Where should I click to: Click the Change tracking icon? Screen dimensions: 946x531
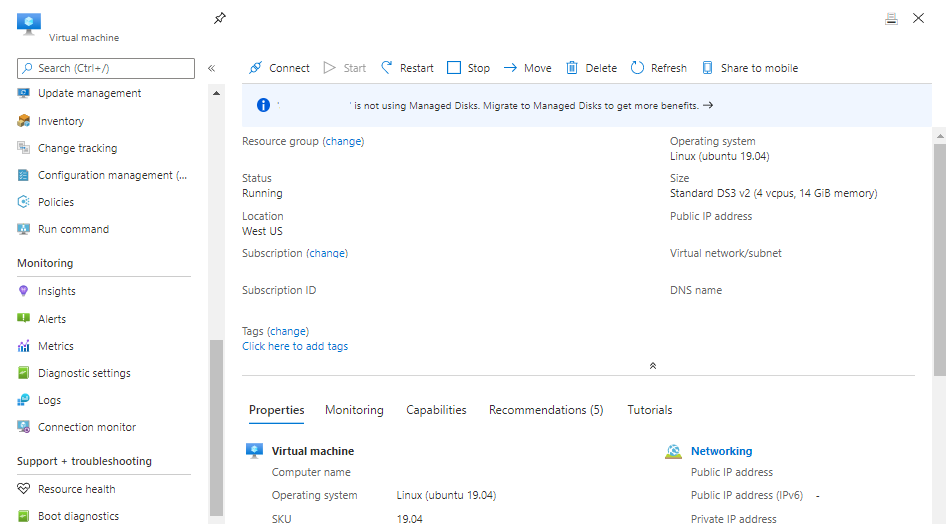tap(24, 148)
